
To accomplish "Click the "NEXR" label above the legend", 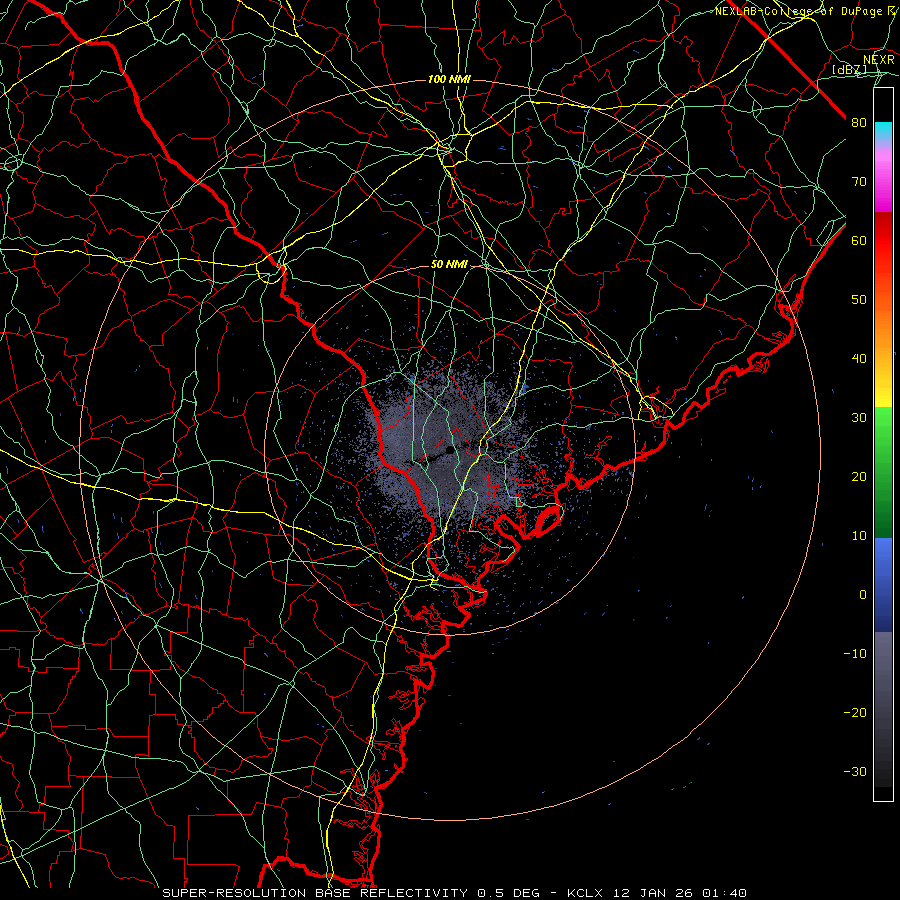I will (879, 60).
